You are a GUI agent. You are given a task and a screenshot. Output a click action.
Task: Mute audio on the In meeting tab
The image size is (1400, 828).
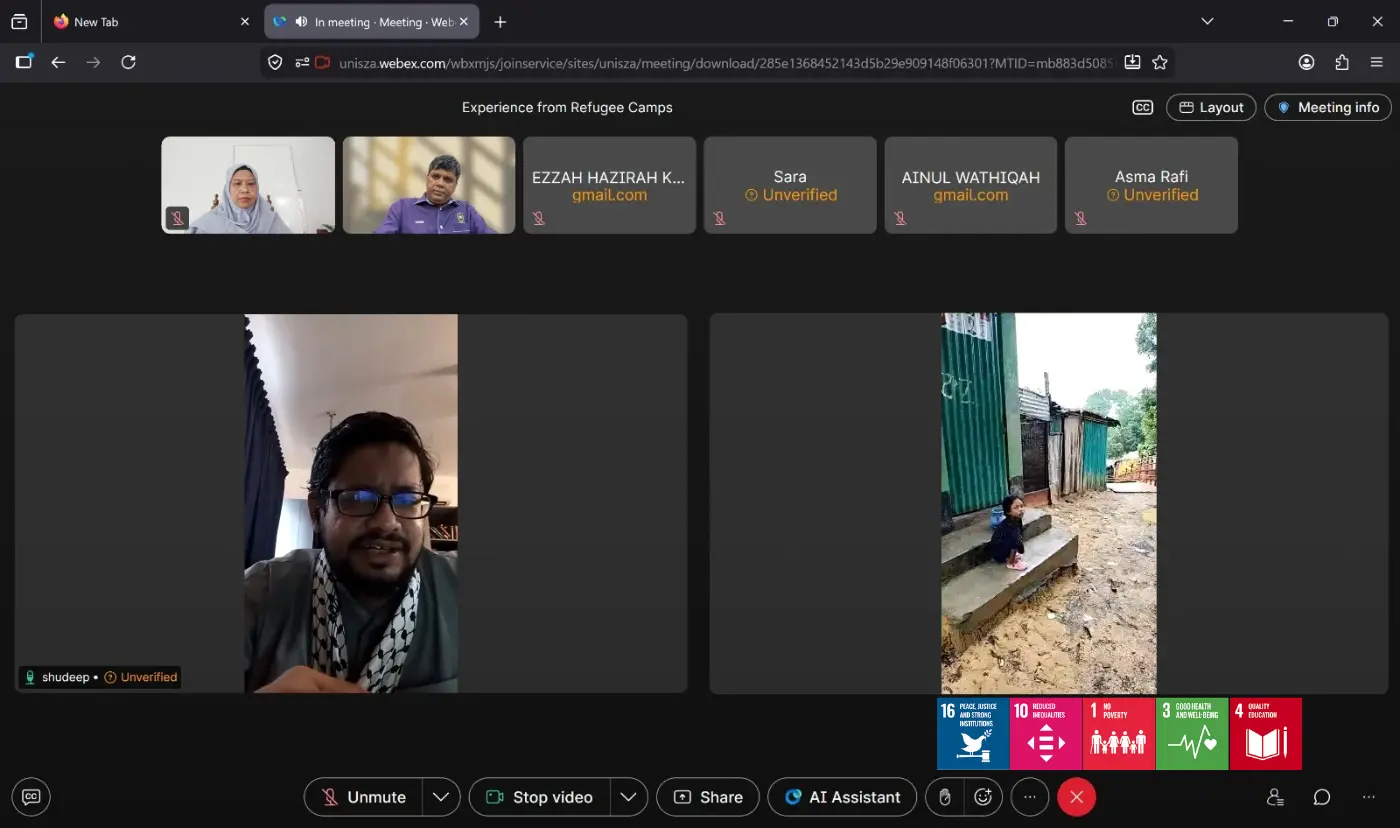[301, 22]
